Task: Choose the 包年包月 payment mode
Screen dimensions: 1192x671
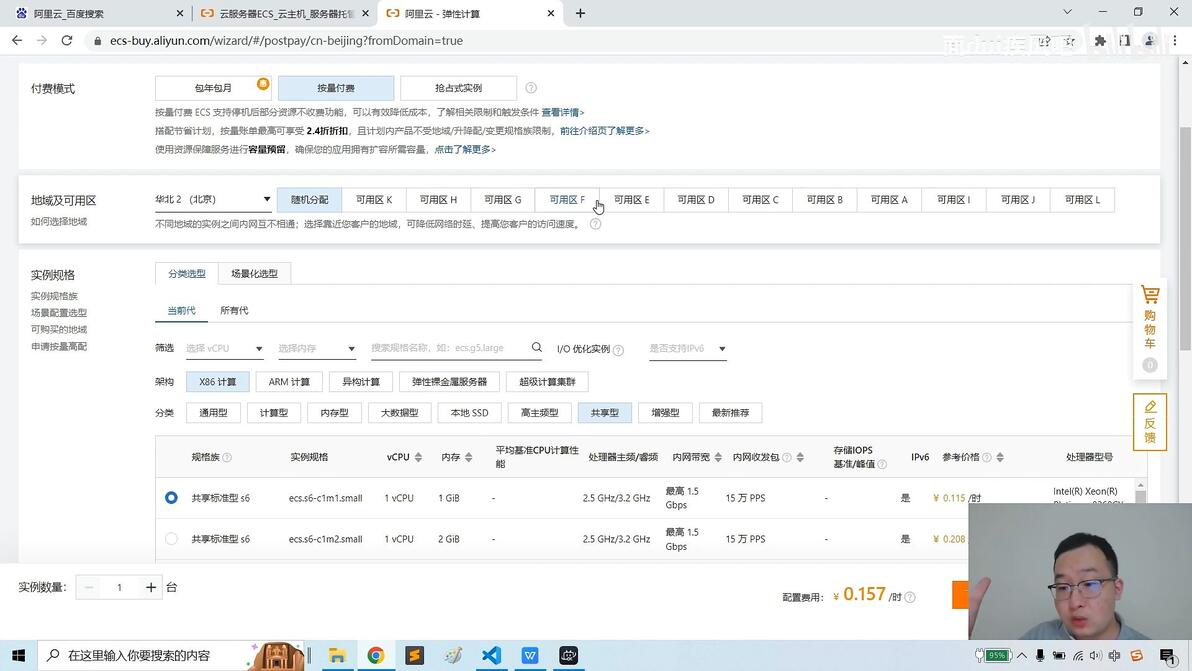Action: coord(214,88)
